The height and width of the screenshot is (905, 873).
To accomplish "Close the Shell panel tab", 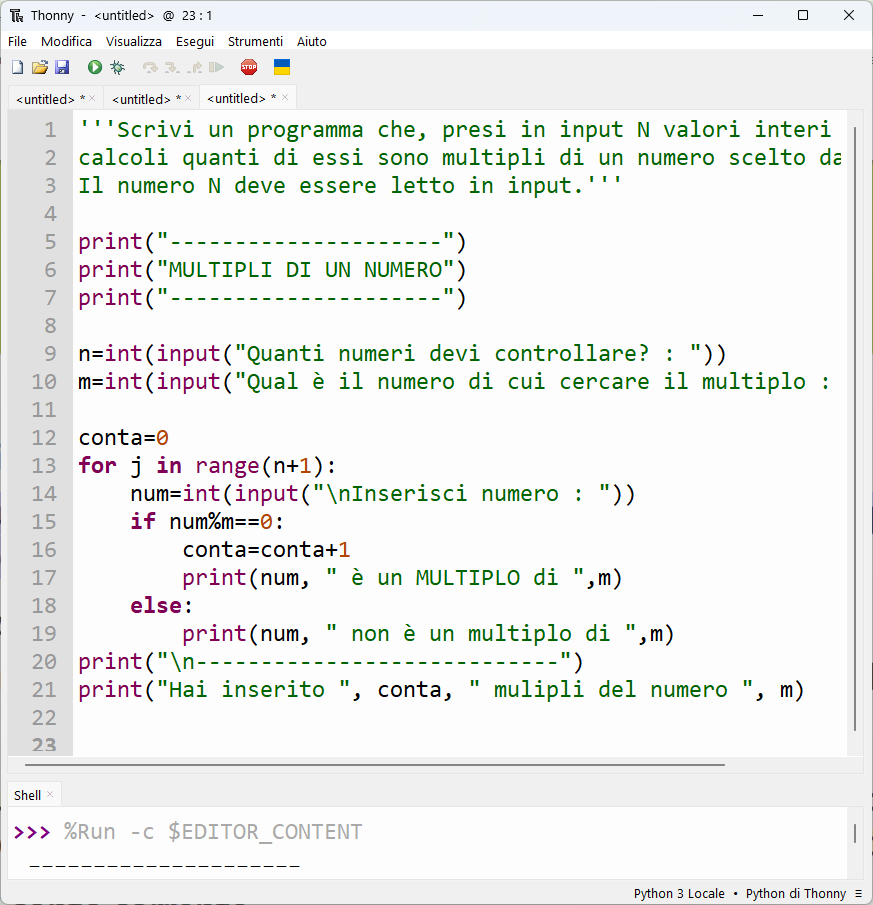I will [50, 794].
